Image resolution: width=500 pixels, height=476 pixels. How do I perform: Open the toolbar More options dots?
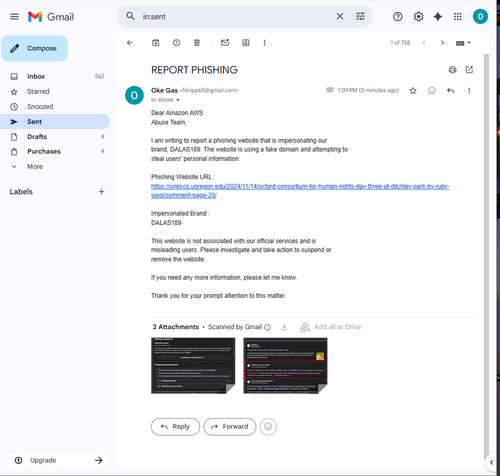264,43
